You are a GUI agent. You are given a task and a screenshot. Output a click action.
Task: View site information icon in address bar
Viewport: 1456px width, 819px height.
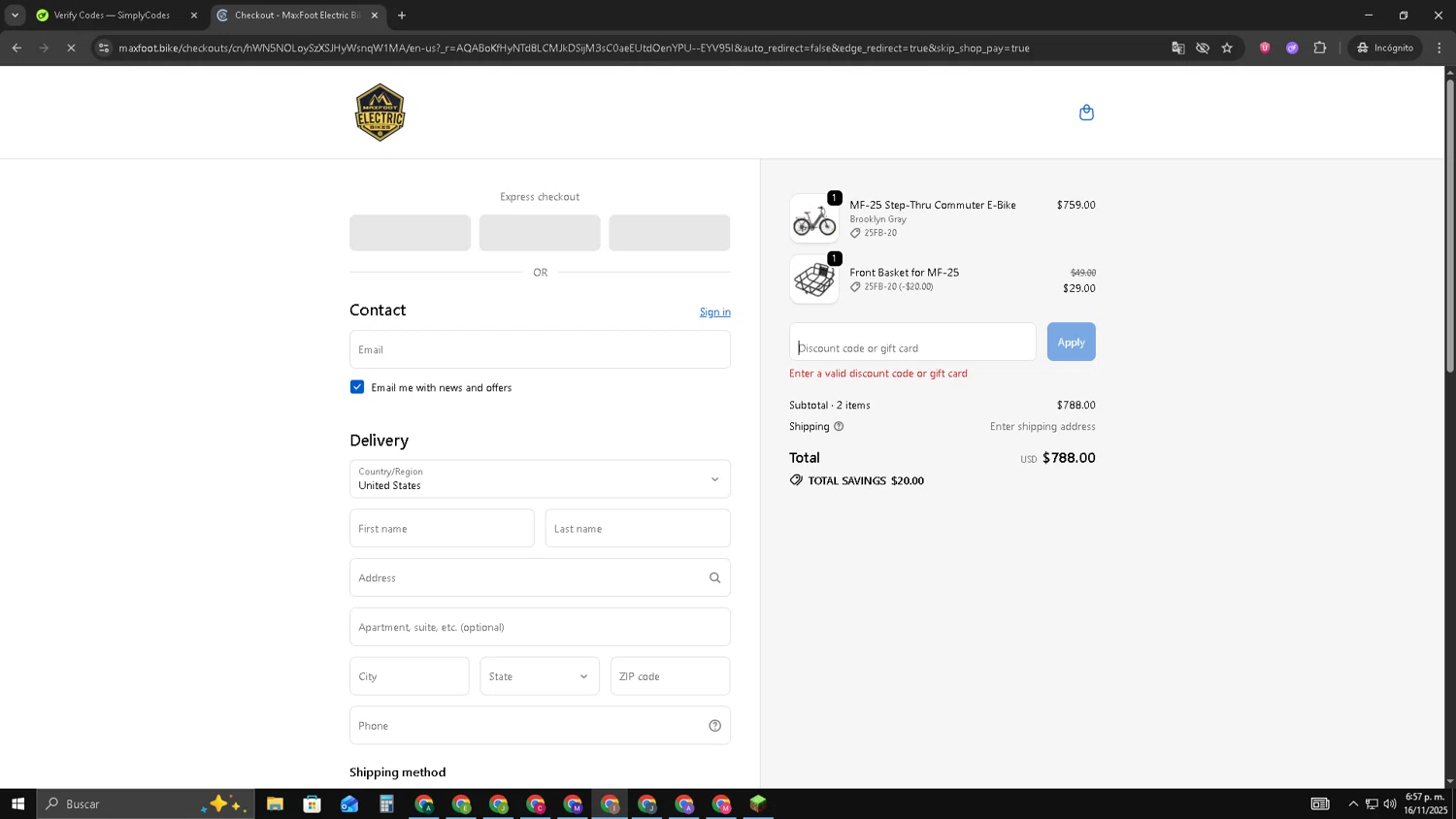(x=104, y=48)
